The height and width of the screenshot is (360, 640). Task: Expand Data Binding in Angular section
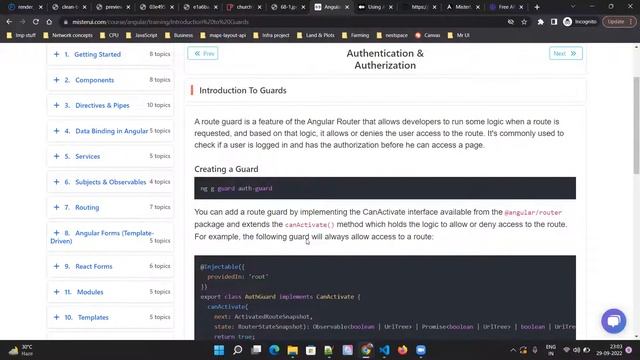coord(110,131)
